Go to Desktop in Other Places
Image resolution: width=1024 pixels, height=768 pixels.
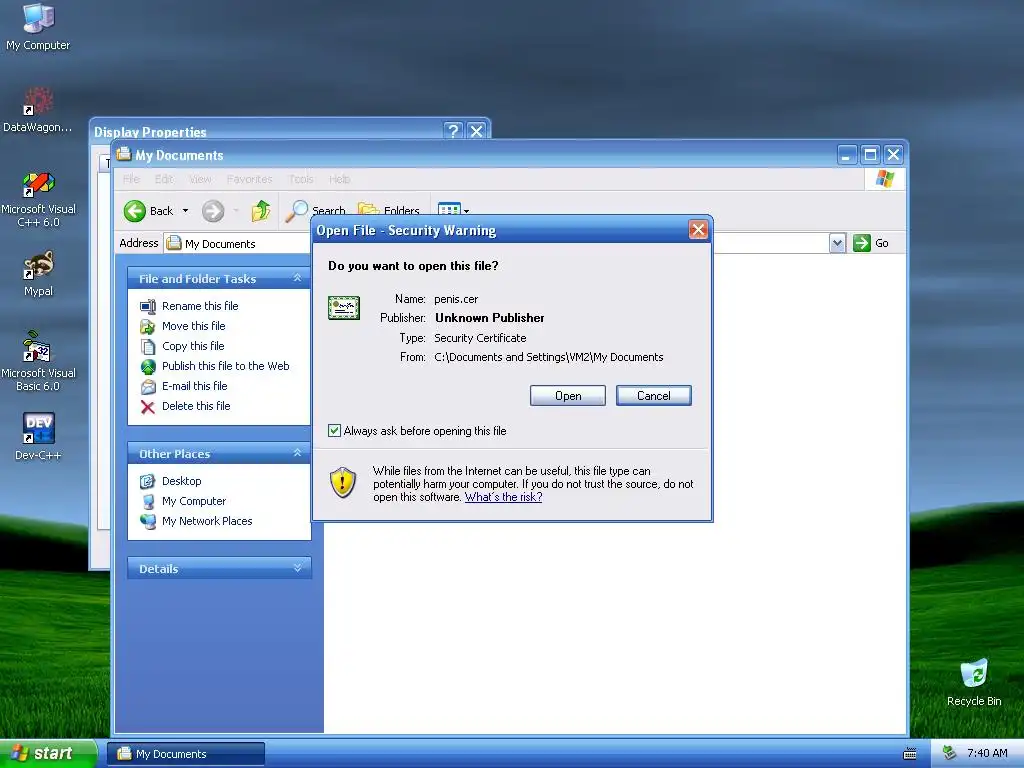(x=182, y=481)
